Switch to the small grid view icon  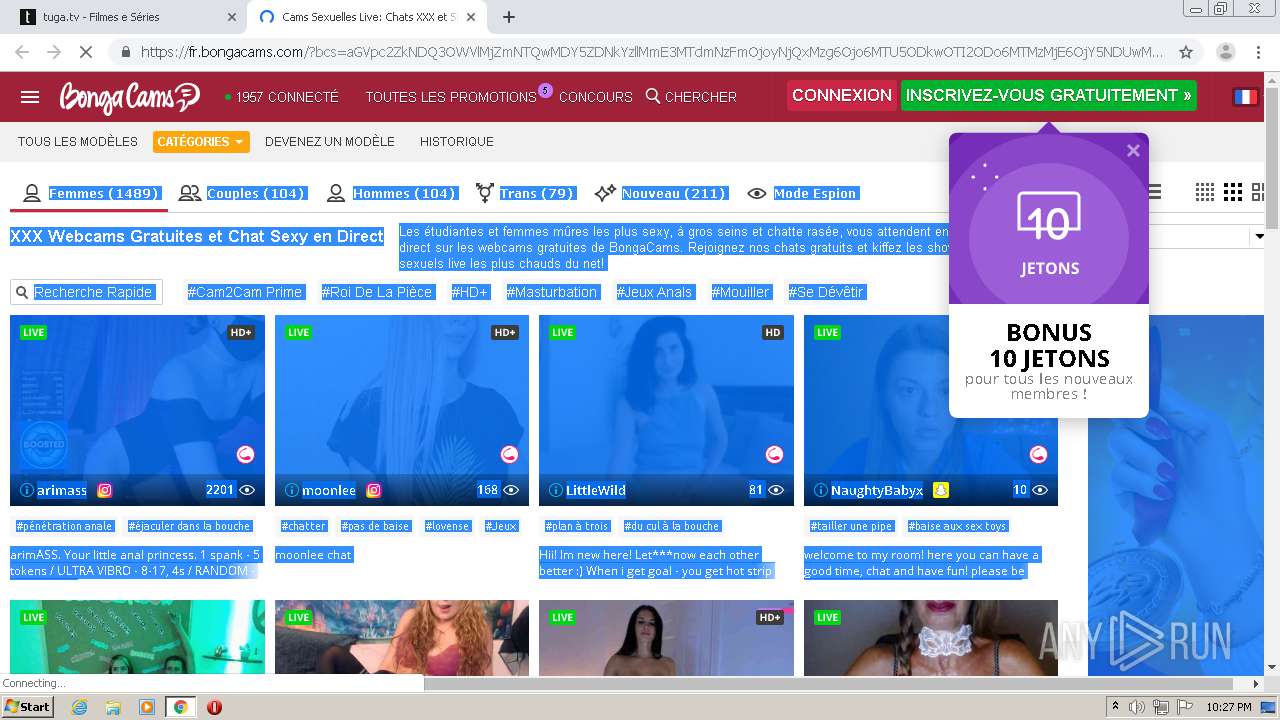tap(1205, 192)
